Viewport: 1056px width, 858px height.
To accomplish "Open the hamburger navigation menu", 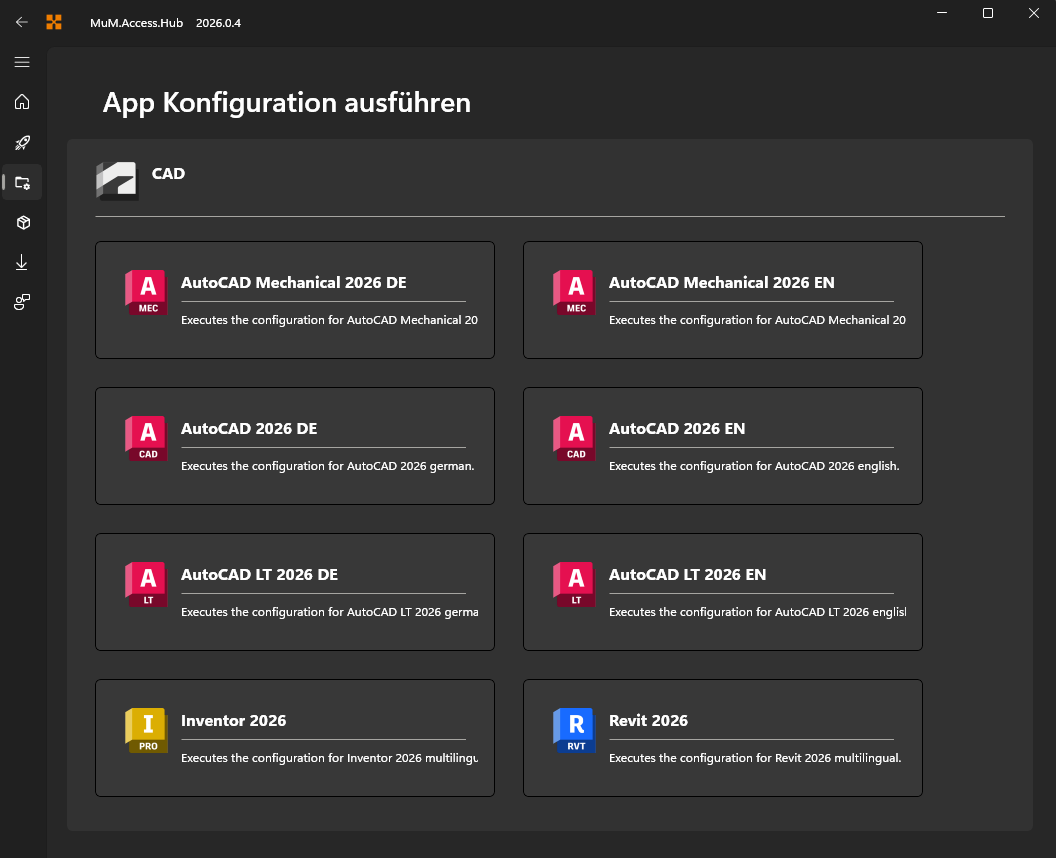I will click(21, 62).
